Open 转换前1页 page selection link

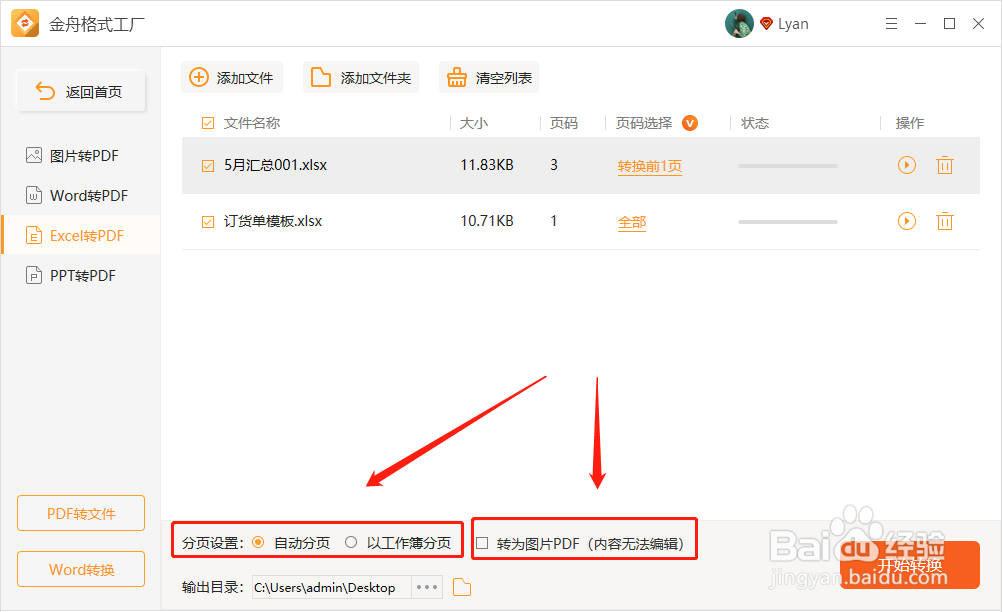[650, 165]
